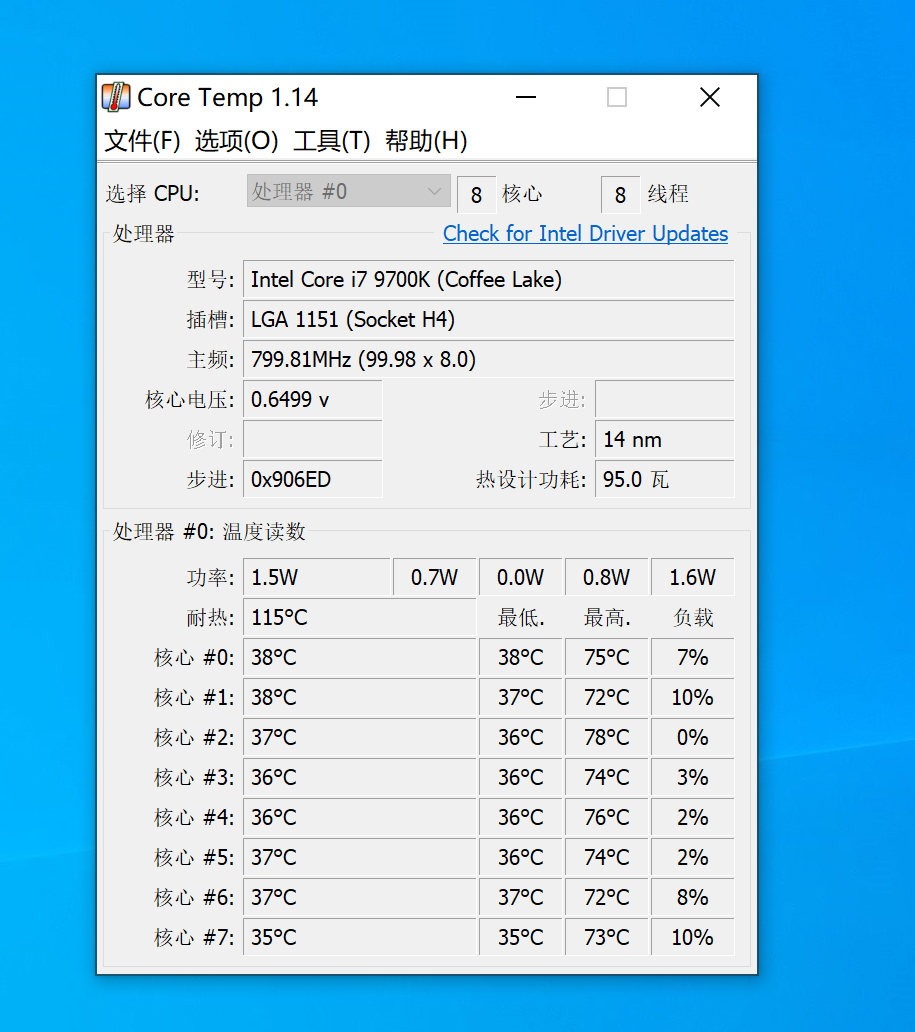Minimize the Core Temp window
Viewport: 915px width, 1032px height.
(525, 97)
